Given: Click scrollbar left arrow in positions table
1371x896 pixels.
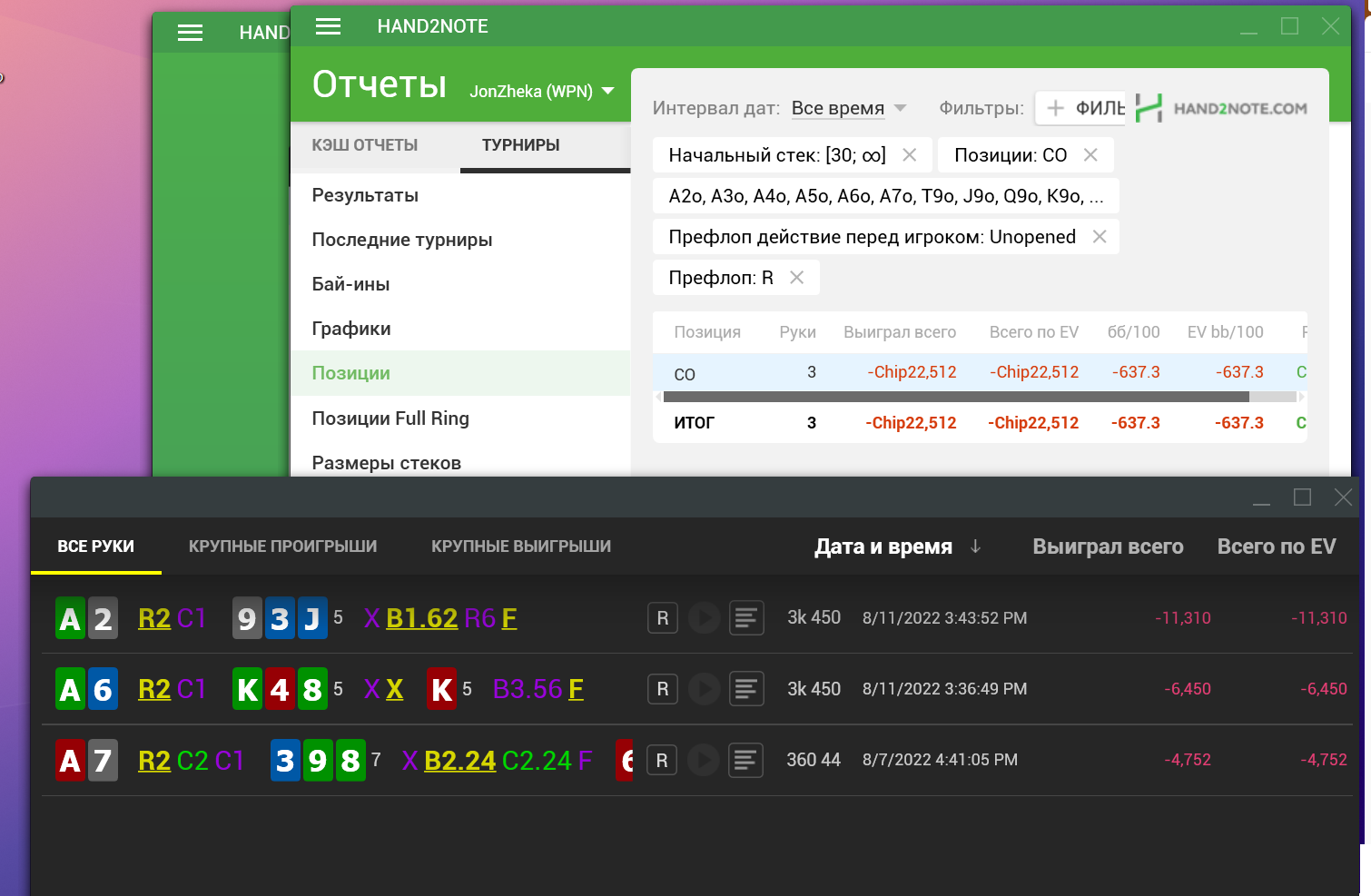Looking at the screenshot, I should 658,397.
